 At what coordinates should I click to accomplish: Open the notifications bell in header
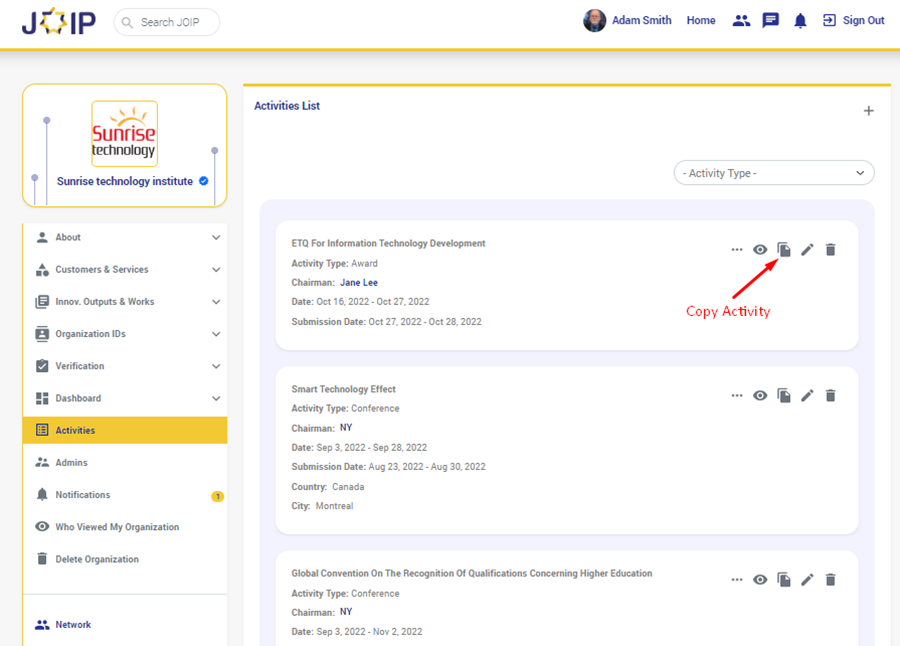click(800, 21)
